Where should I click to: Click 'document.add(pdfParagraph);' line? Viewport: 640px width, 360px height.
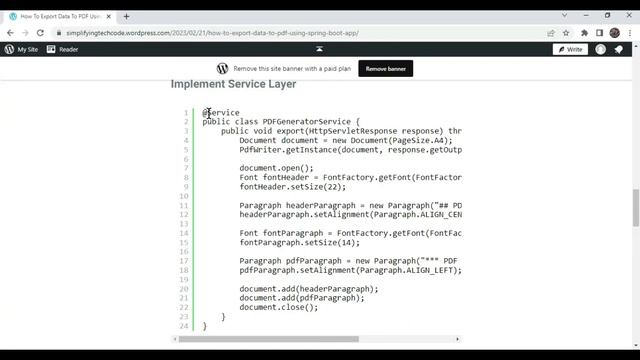[302, 298]
